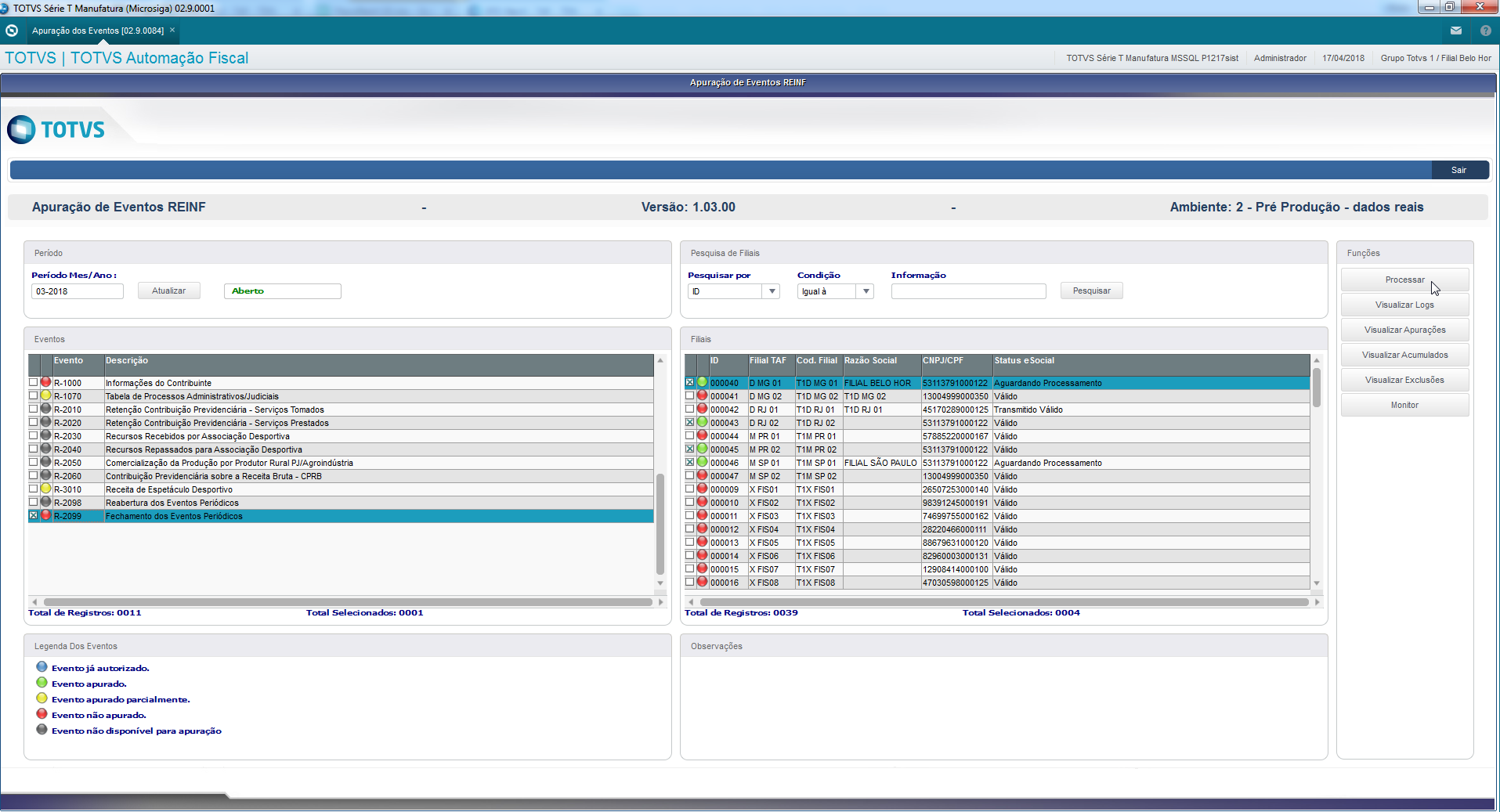Open the Monitor function

point(1404,405)
